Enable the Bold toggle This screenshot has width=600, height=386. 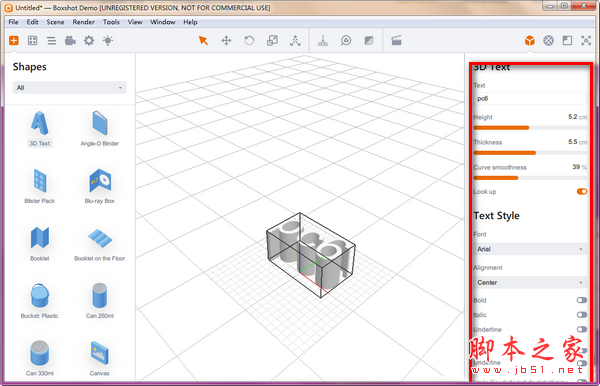[x=582, y=300]
